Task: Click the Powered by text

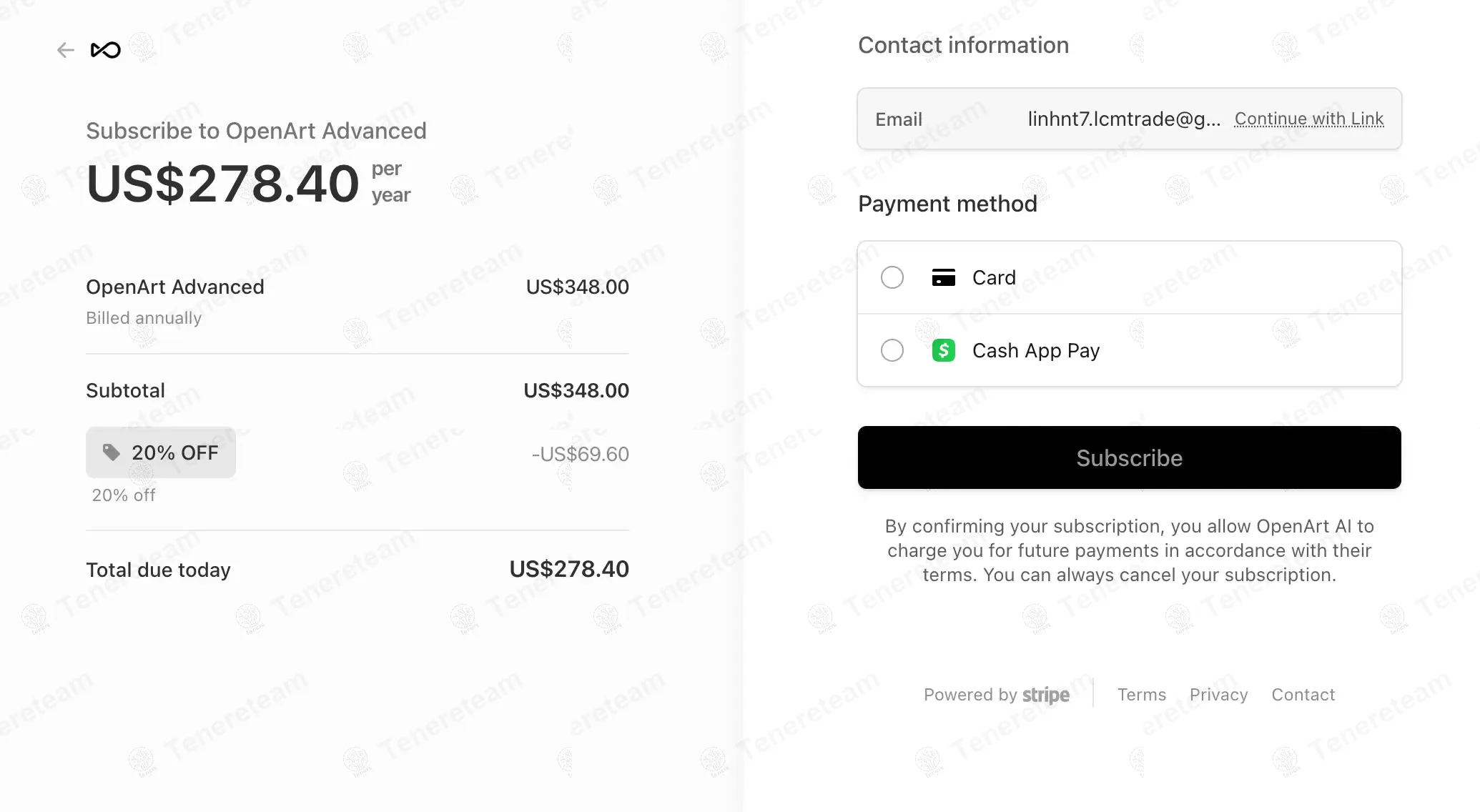Action: click(970, 695)
